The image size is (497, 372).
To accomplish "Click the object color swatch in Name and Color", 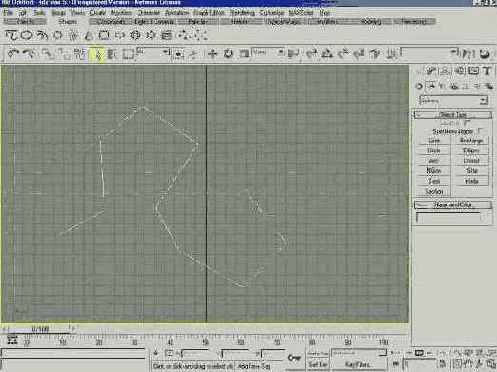I will (486, 218).
